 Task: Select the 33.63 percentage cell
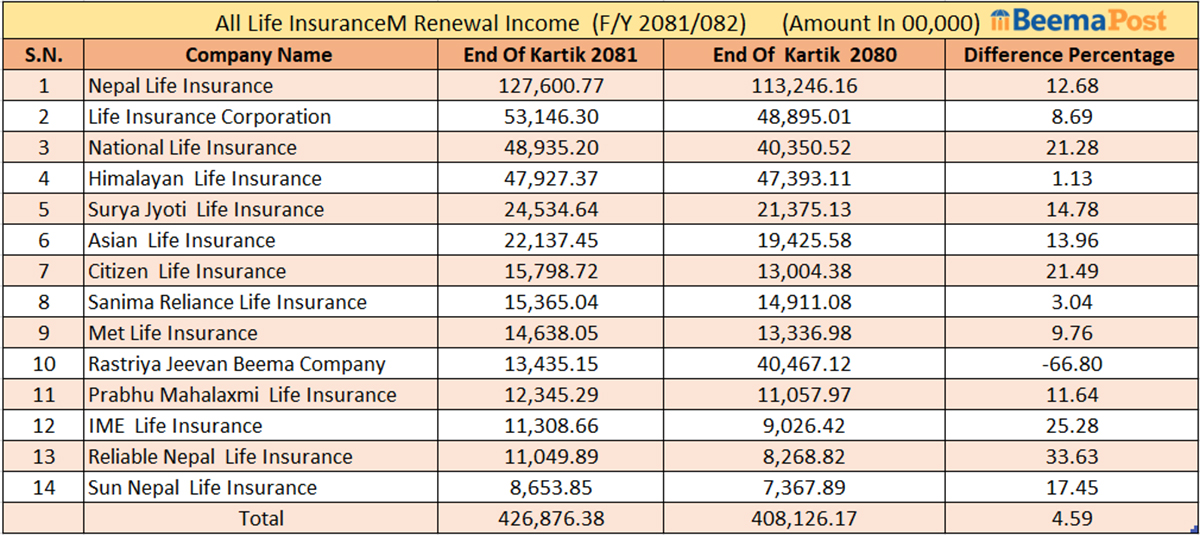[x=1069, y=457]
